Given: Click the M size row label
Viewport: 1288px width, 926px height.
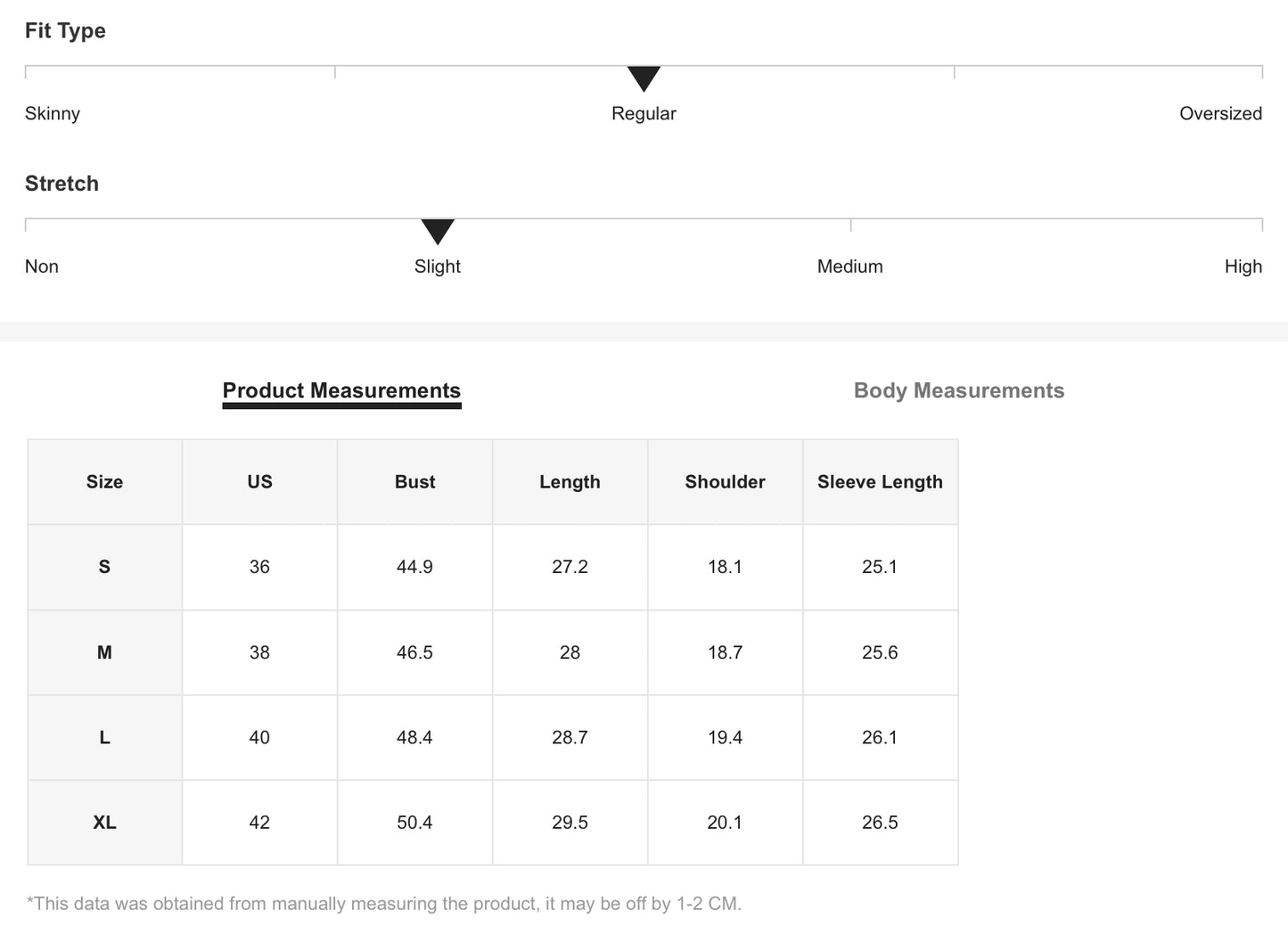Looking at the screenshot, I should pos(104,652).
